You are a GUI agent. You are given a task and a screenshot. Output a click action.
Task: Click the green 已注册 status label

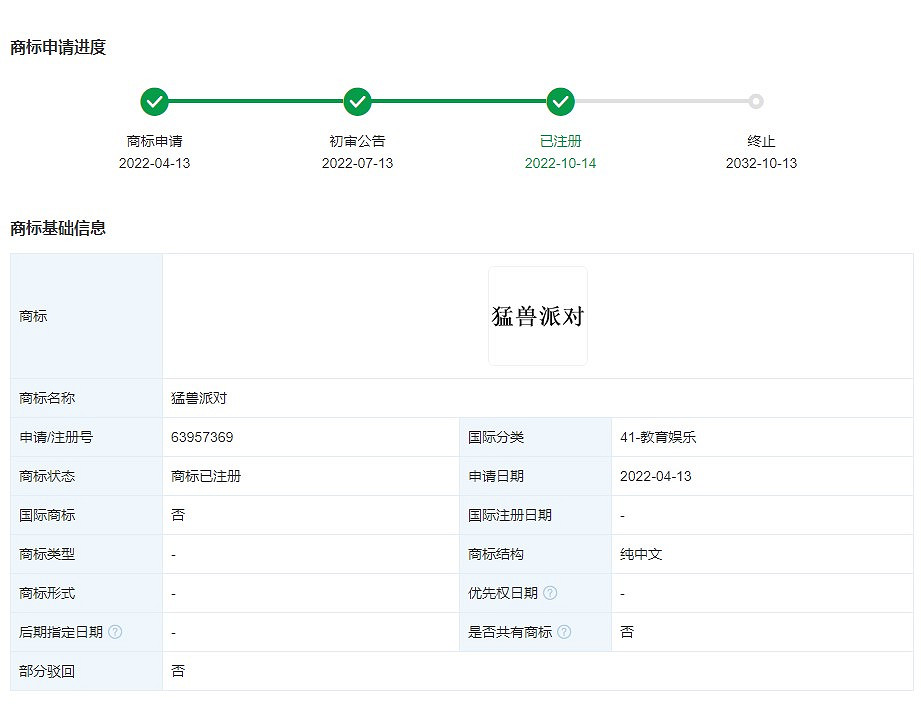click(x=560, y=141)
